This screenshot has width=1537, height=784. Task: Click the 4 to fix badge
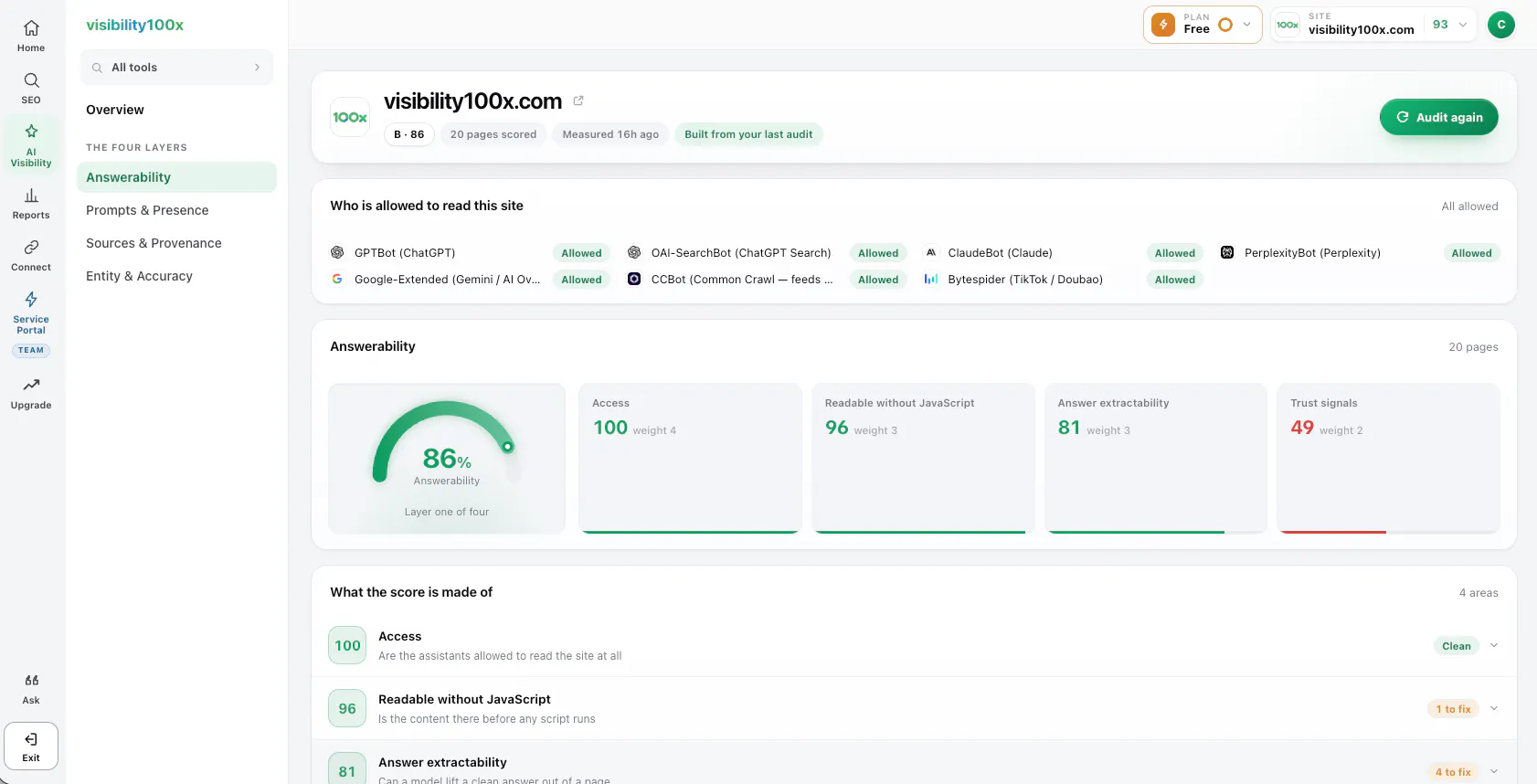[1453, 772]
